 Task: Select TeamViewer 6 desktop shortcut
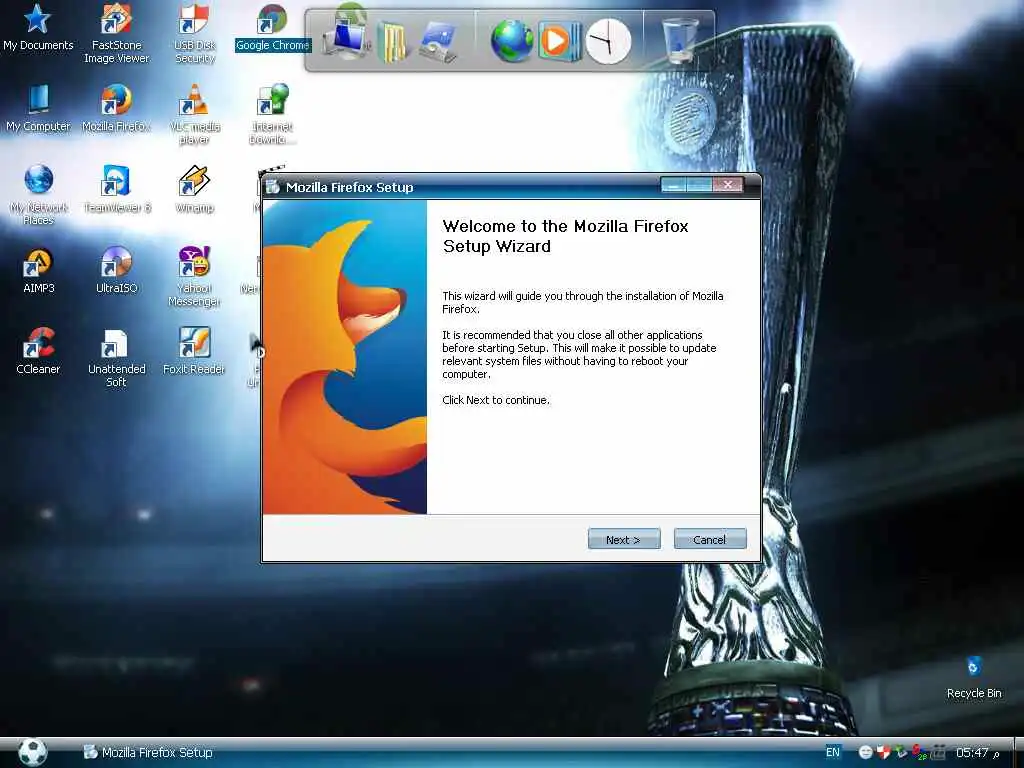tap(116, 189)
